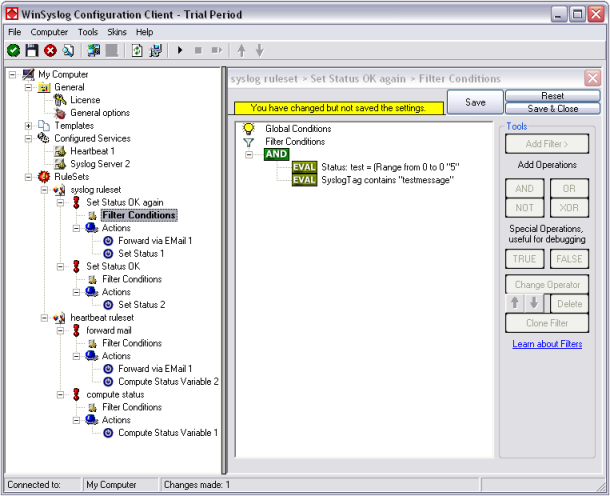
Task: Select the EVAL badge for Status test condition
Action: (x=304, y=167)
